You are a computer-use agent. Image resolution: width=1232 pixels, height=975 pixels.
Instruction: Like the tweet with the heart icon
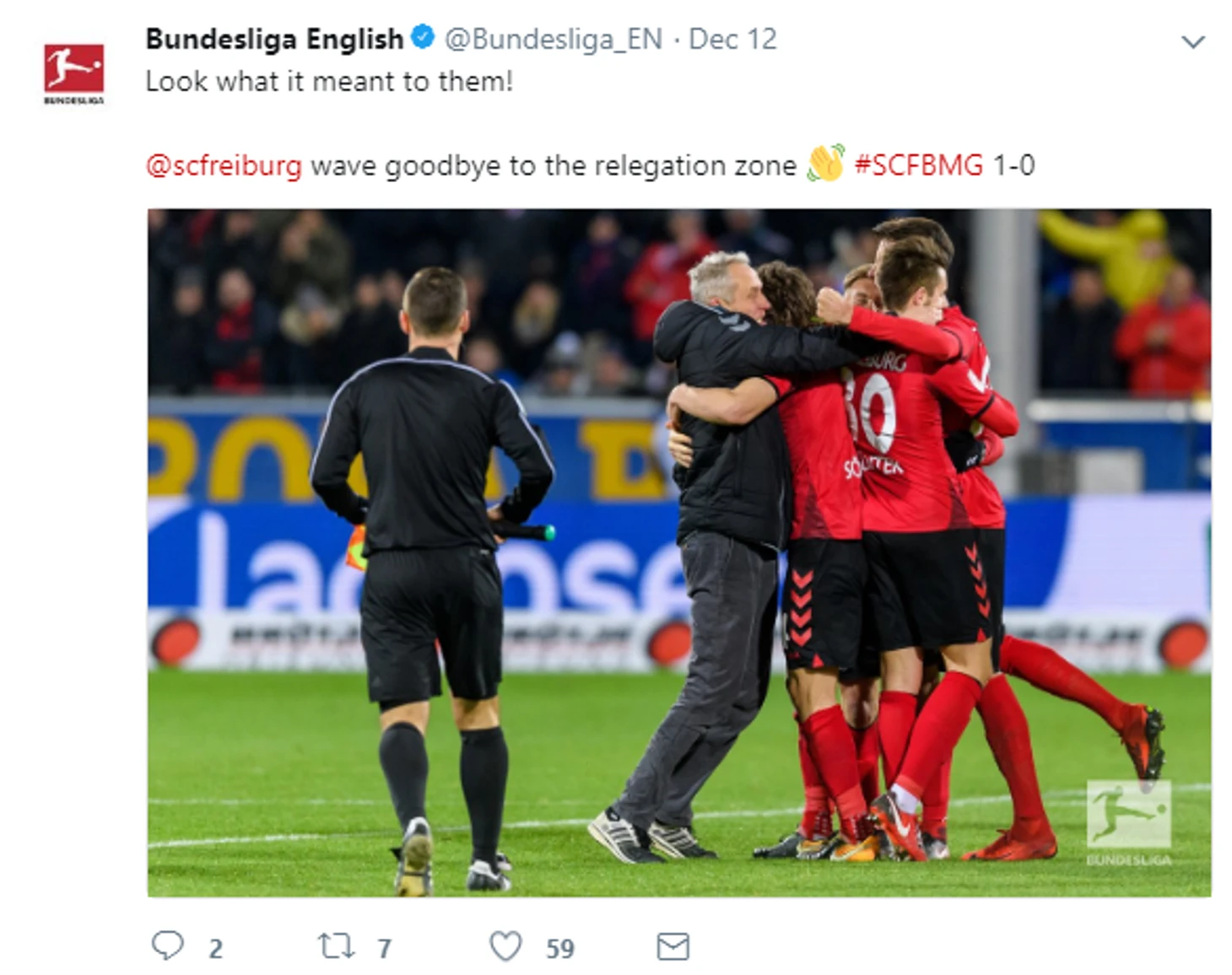(x=506, y=946)
